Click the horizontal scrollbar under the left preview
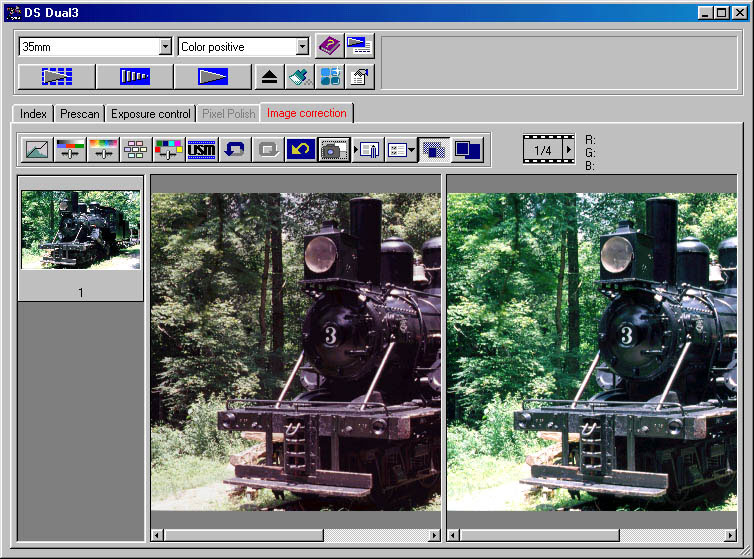This screenshot has height=559, width=754. (x=295, y=536)
